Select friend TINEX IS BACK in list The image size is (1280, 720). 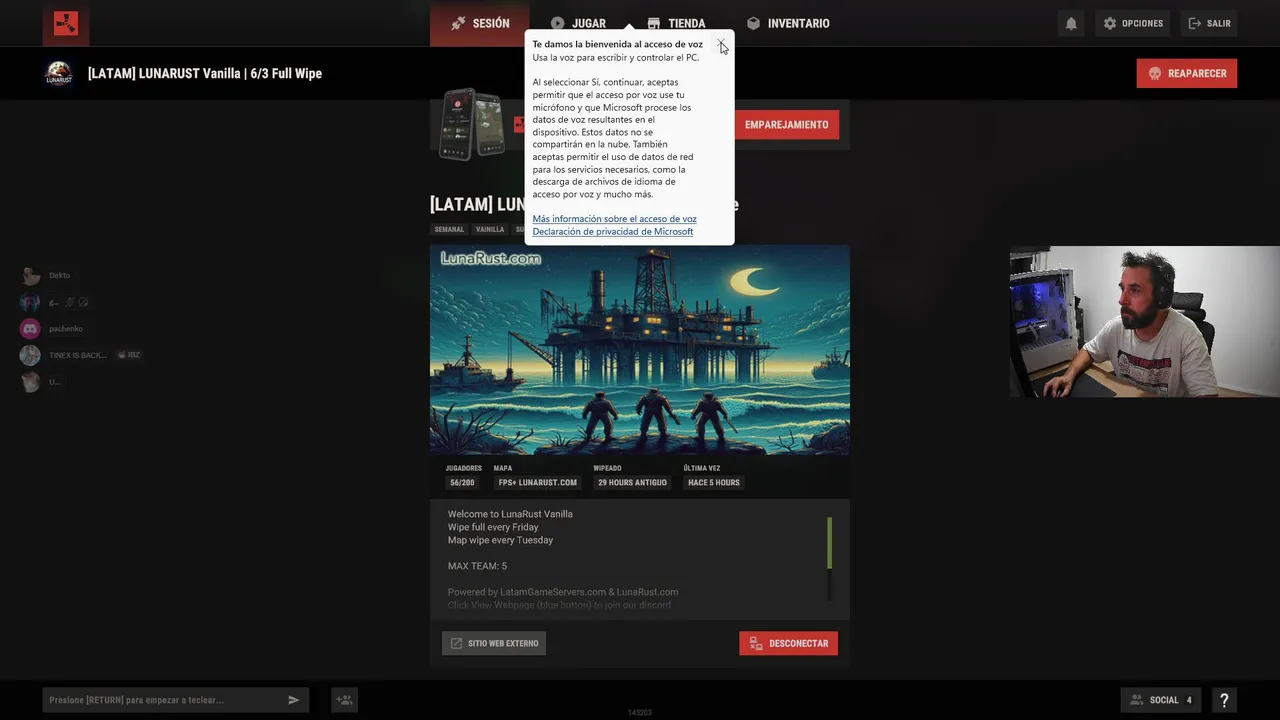point(80,355)
